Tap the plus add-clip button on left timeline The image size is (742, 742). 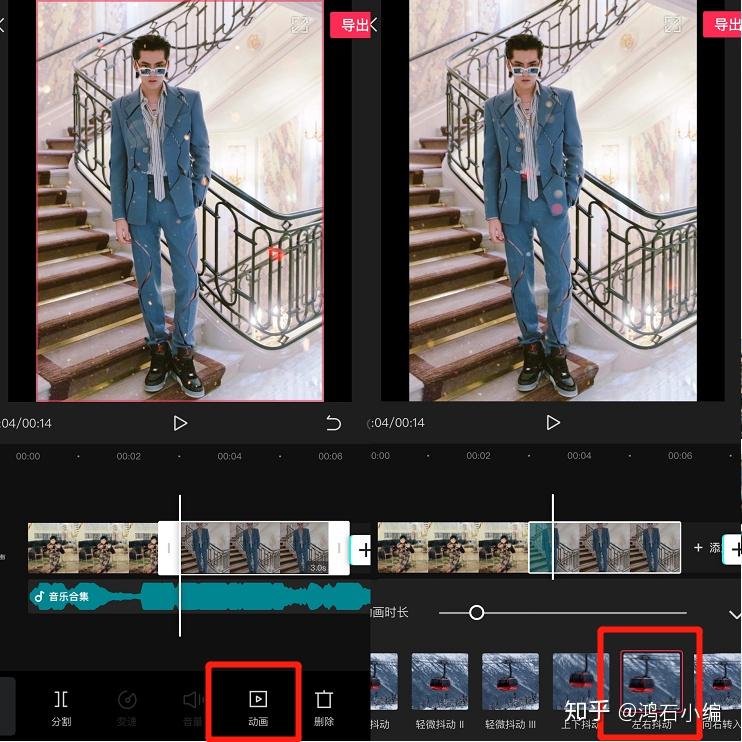coord(362,550)
